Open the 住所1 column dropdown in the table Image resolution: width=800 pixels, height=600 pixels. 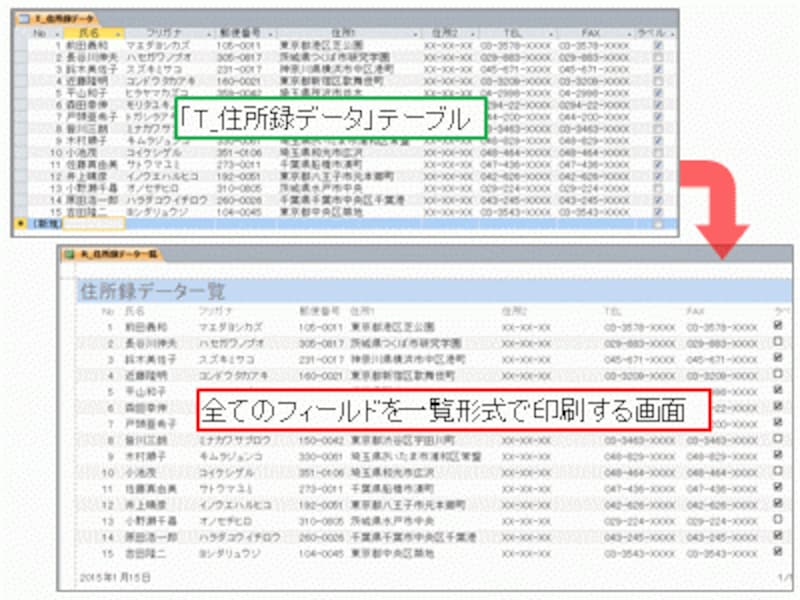(x=415, y=34)
